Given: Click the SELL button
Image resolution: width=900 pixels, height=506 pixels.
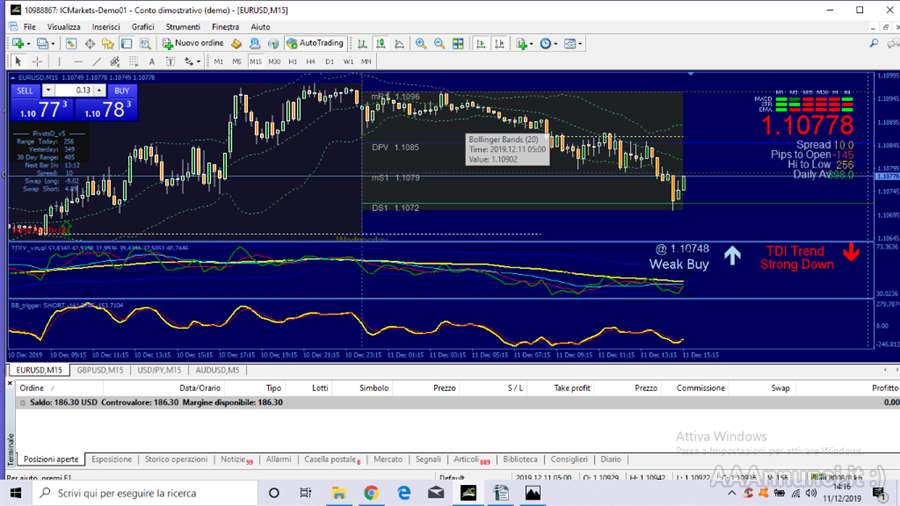Looking at the screenshot, I should (x=25, y=91).
